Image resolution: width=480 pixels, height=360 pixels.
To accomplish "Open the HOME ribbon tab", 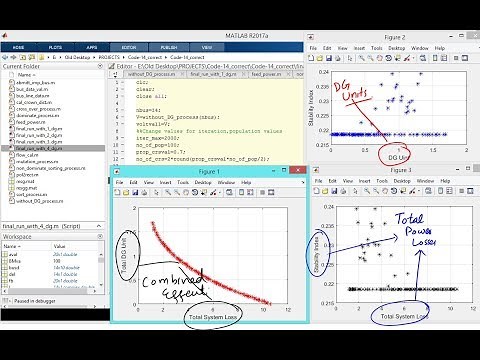I will (18, 47).
